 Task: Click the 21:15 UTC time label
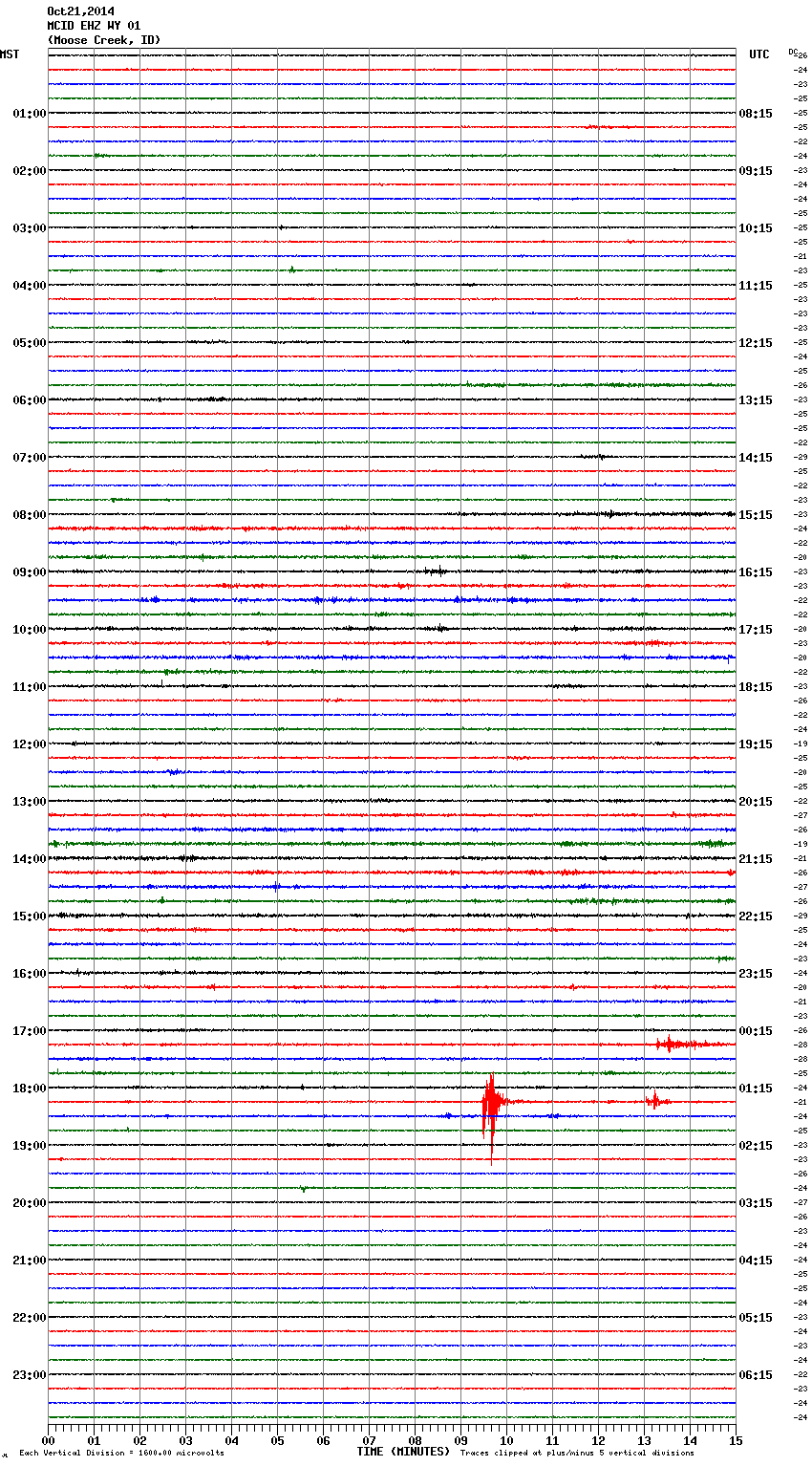pos(756,859)
